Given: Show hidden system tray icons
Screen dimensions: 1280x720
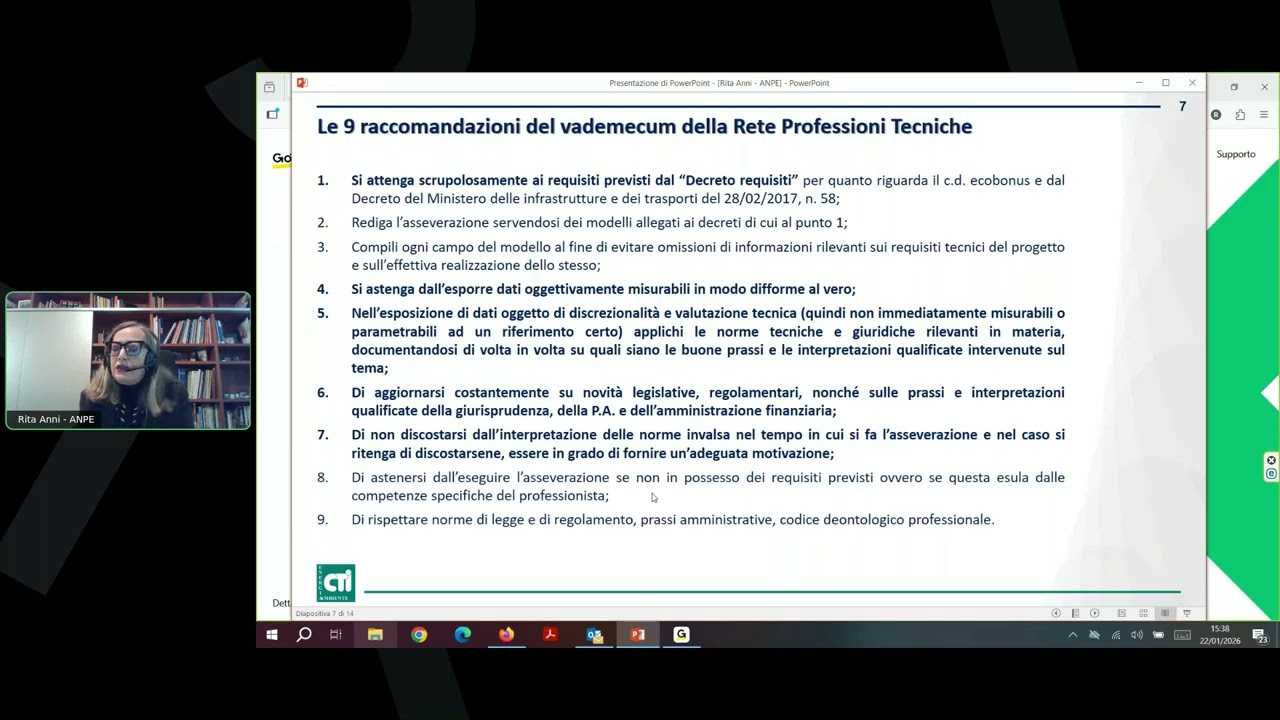Looking at the screenshot, I should coord(1073,635).
